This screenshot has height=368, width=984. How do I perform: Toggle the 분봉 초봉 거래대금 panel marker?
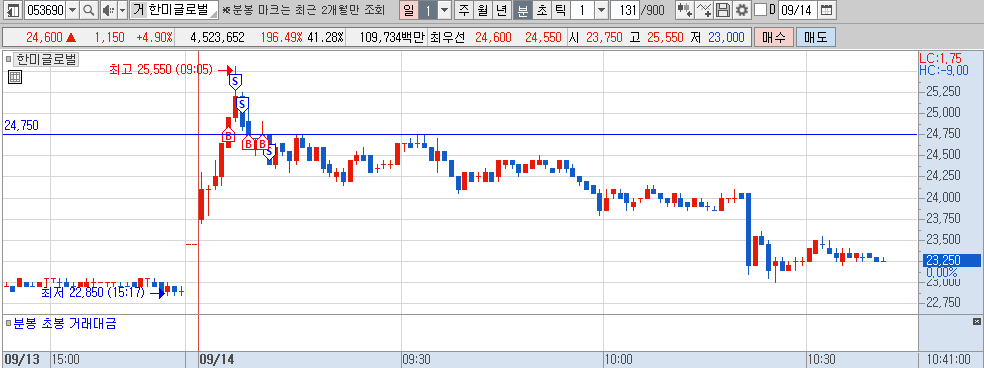pyautogui.click(x=8, y=324)
